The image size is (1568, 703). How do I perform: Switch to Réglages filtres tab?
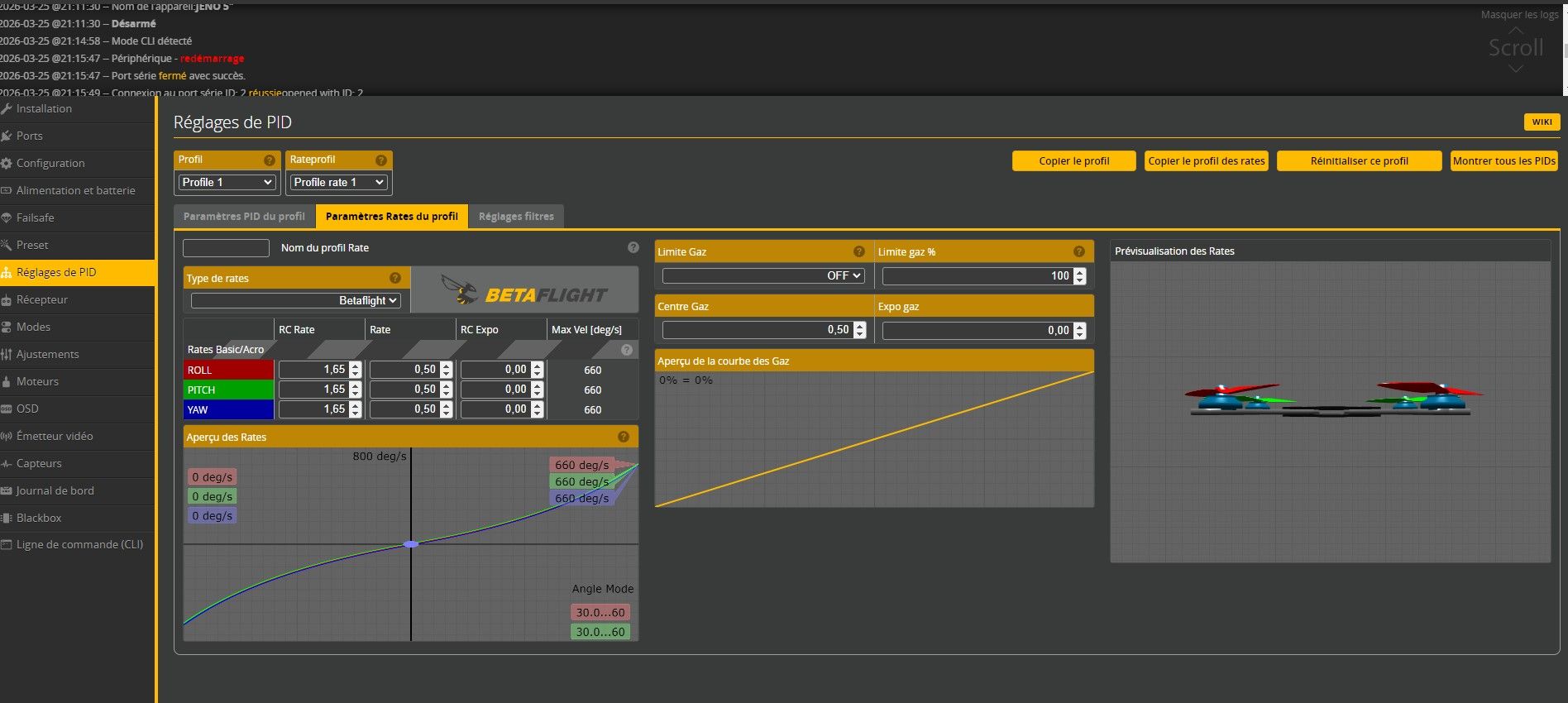tap(516, 217)
